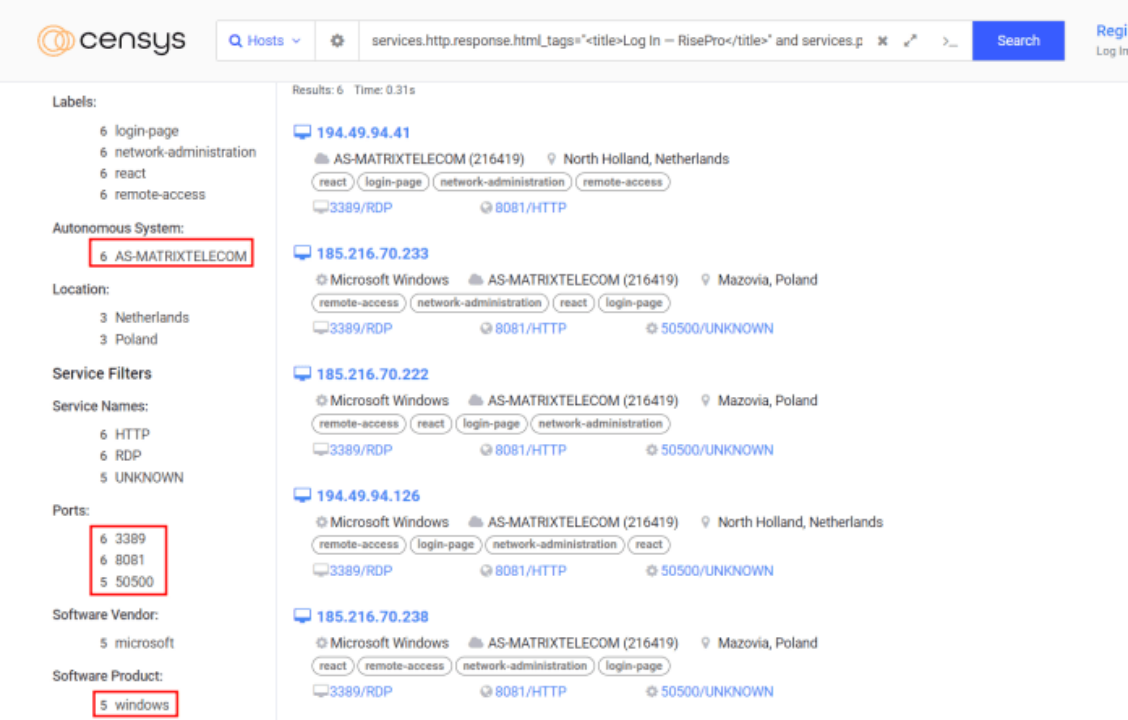Open the Hosts search type dropdown
Screen dimensions: 1128x720
pyautogui.click(x=265, y=41)
